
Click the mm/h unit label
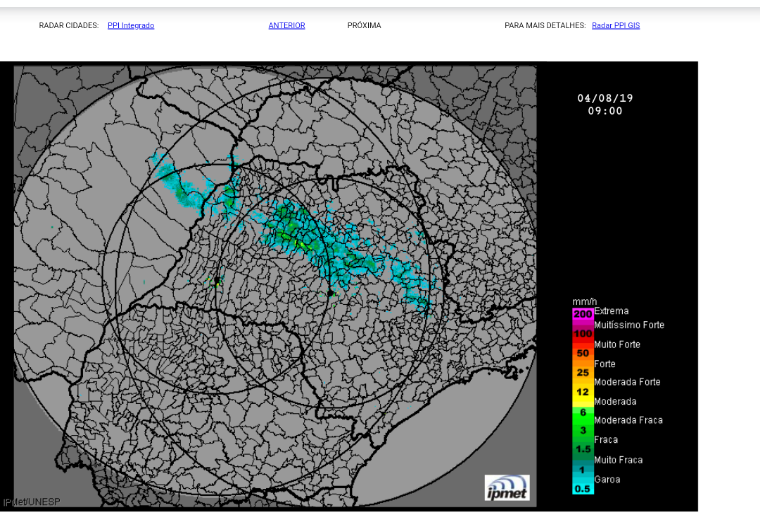click(x=584, y=302)
